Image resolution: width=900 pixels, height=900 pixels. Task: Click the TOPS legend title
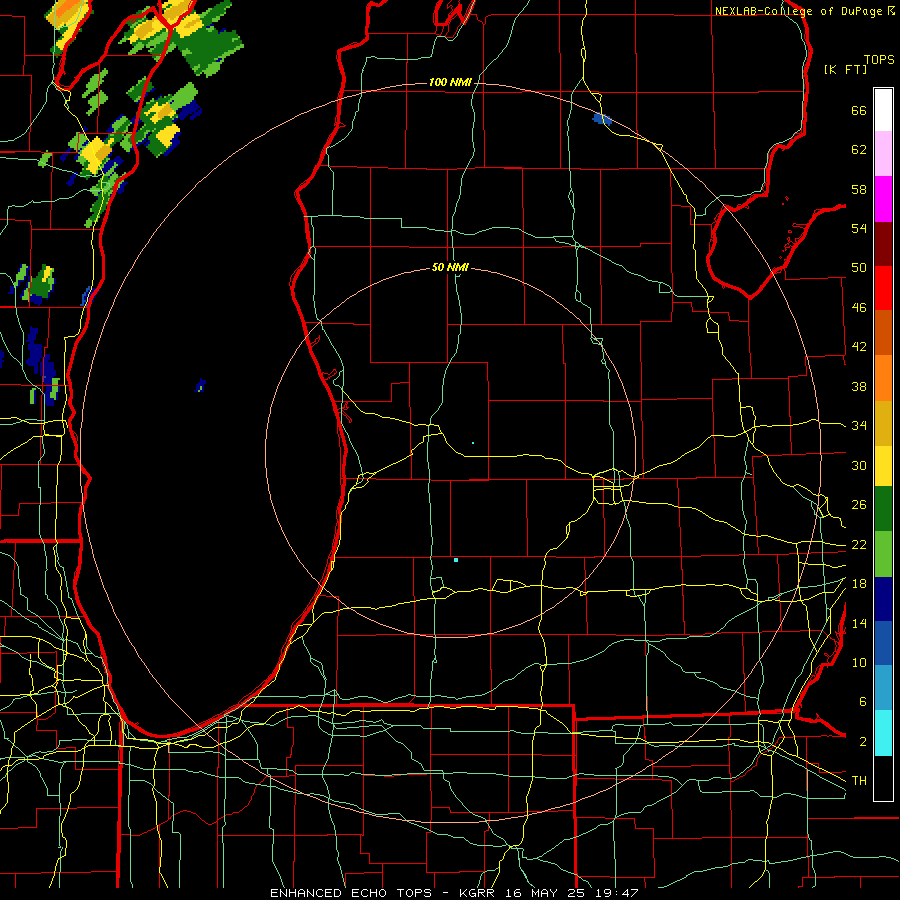[x=879, y=60]
